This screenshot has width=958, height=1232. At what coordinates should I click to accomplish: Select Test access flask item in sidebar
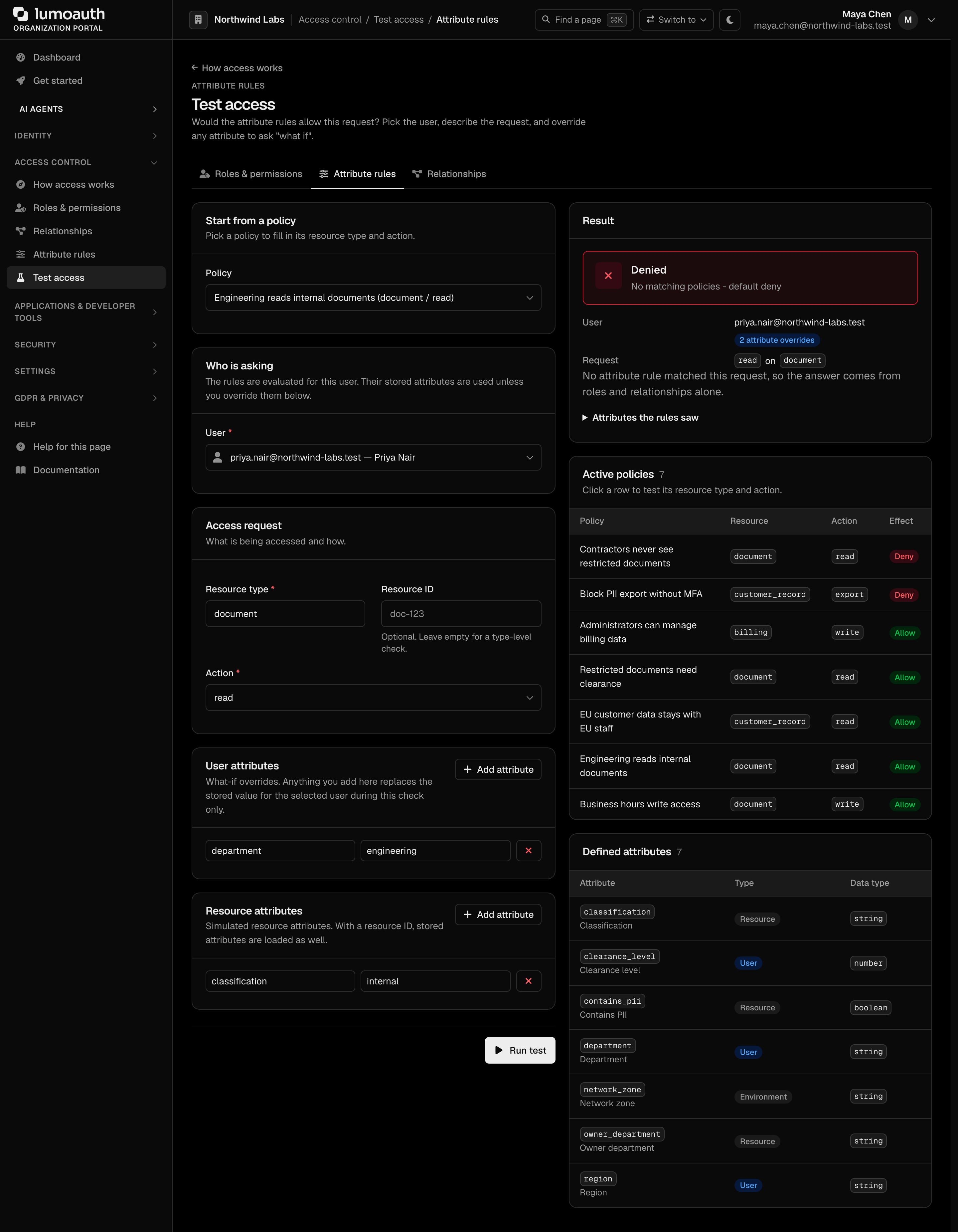(x=86, y=278)
